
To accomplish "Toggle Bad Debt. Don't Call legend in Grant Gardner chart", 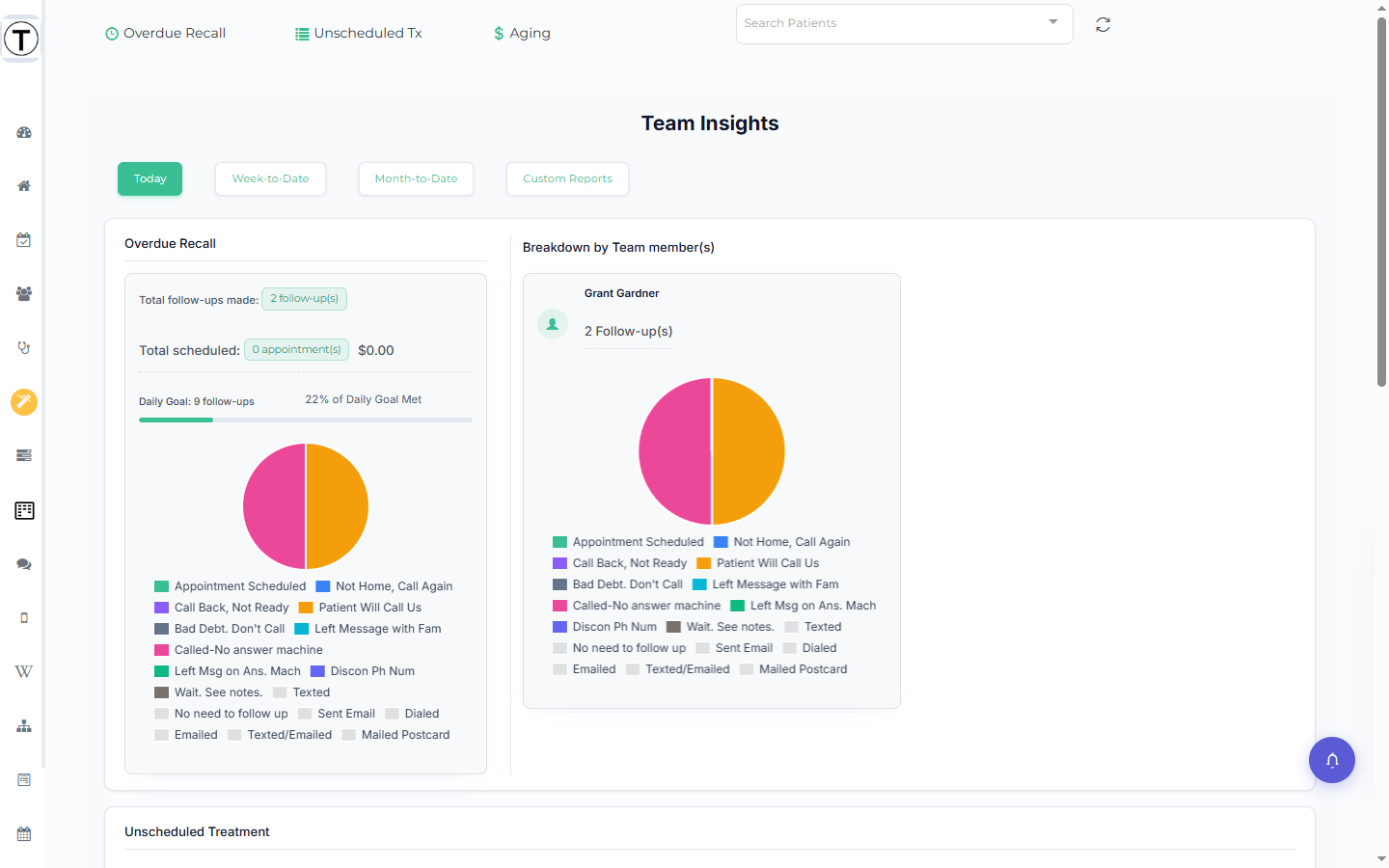I will 617,584.
